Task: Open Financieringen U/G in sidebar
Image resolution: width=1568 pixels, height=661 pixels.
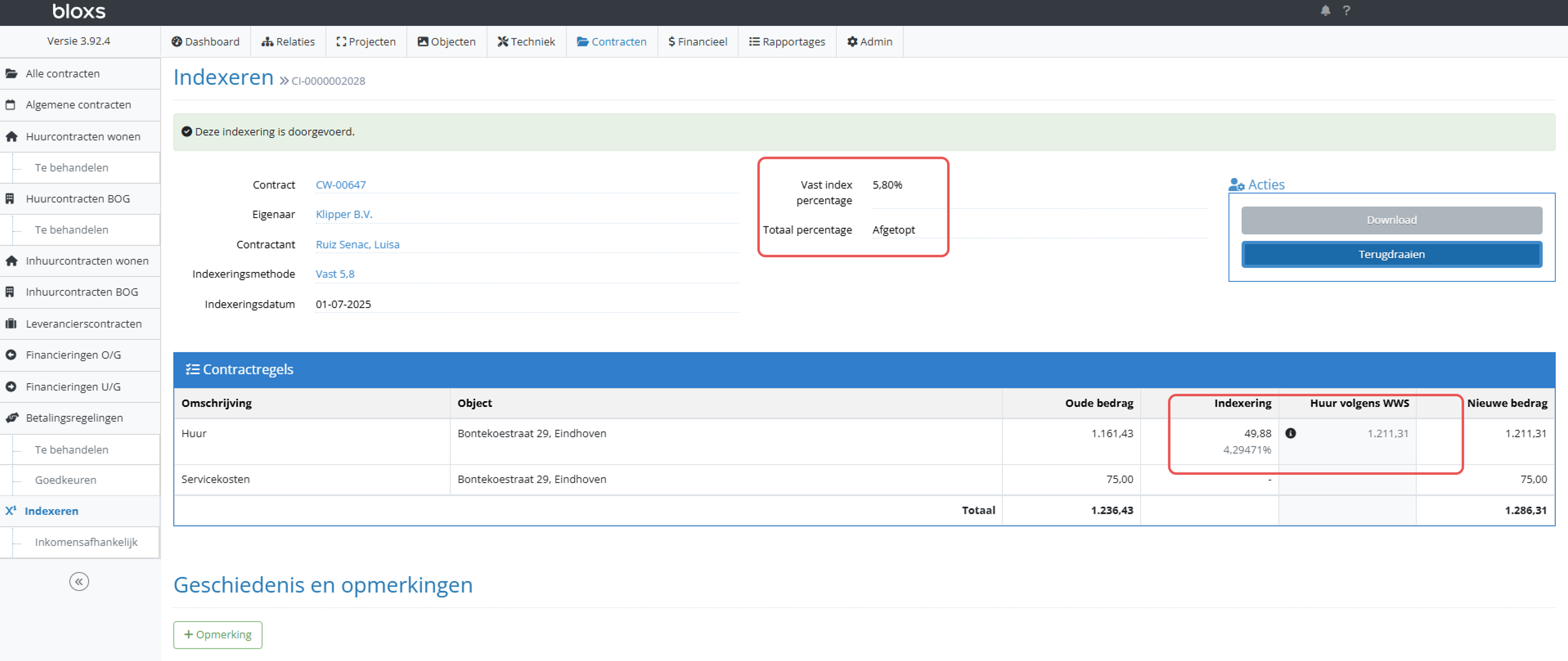Action: 80,386
